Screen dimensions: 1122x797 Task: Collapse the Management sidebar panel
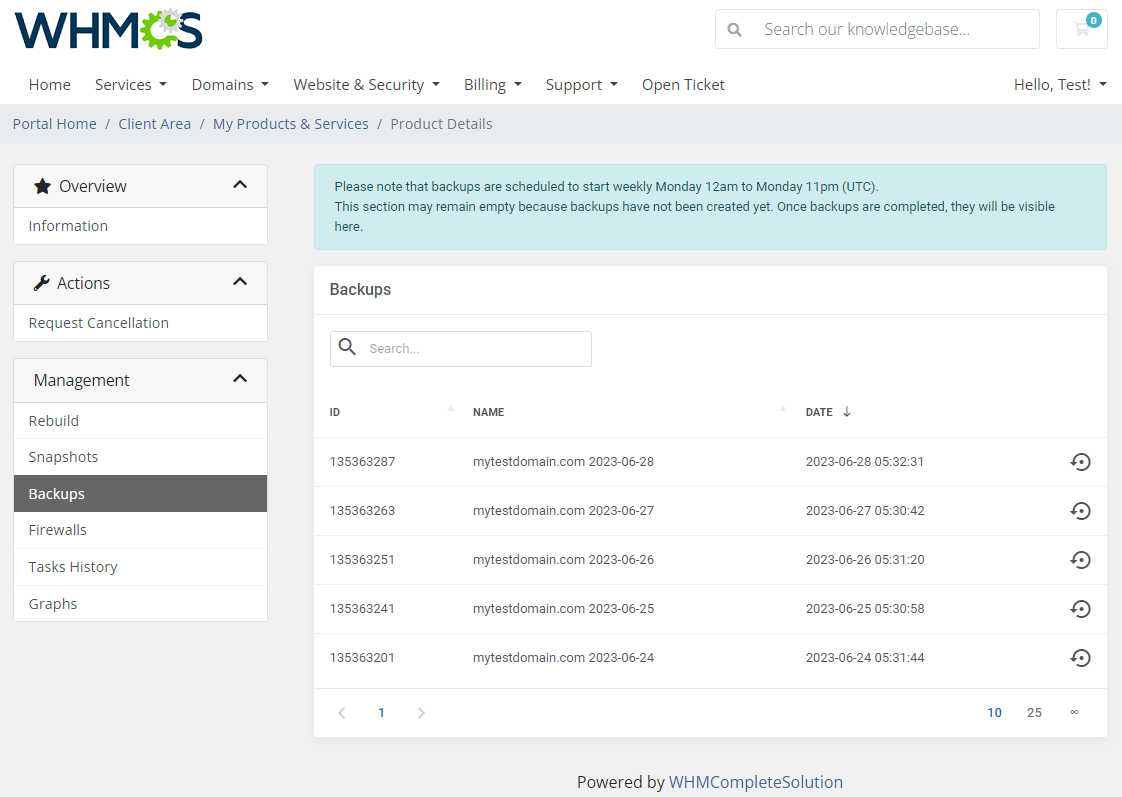pyautogui.click(x=239, y=379)
